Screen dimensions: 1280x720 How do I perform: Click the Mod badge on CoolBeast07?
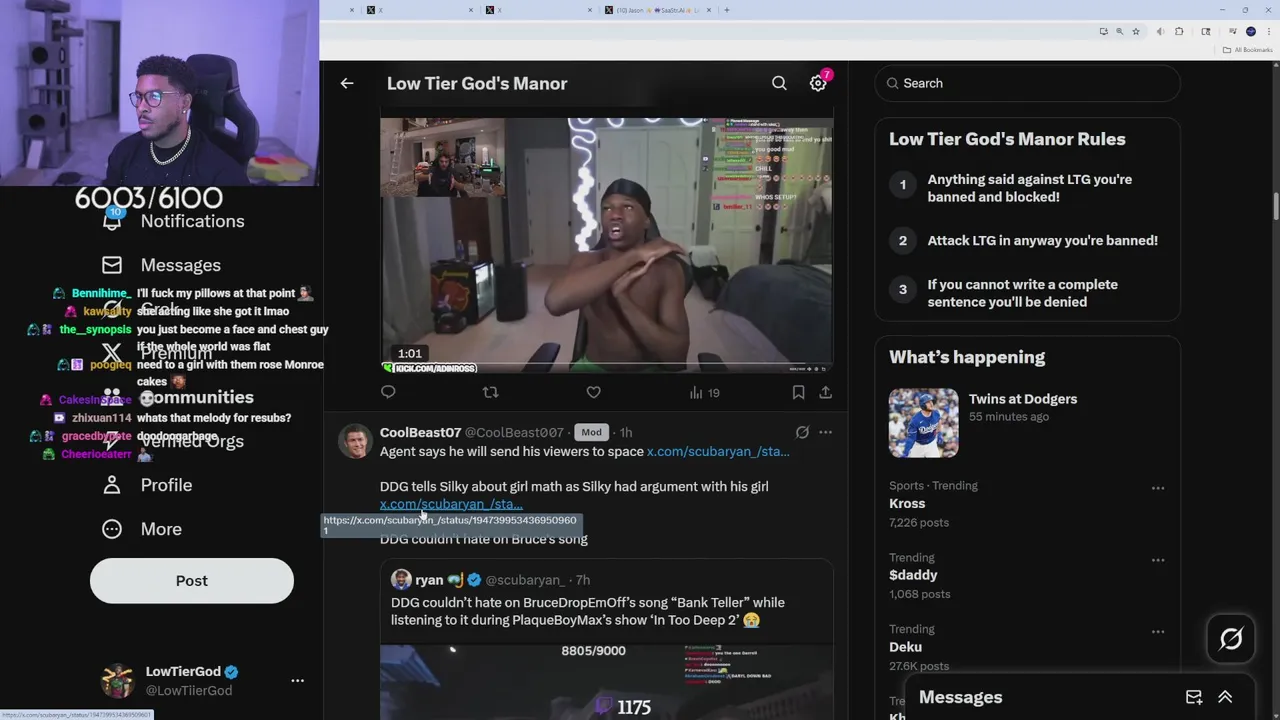click(x=591, y=433)
